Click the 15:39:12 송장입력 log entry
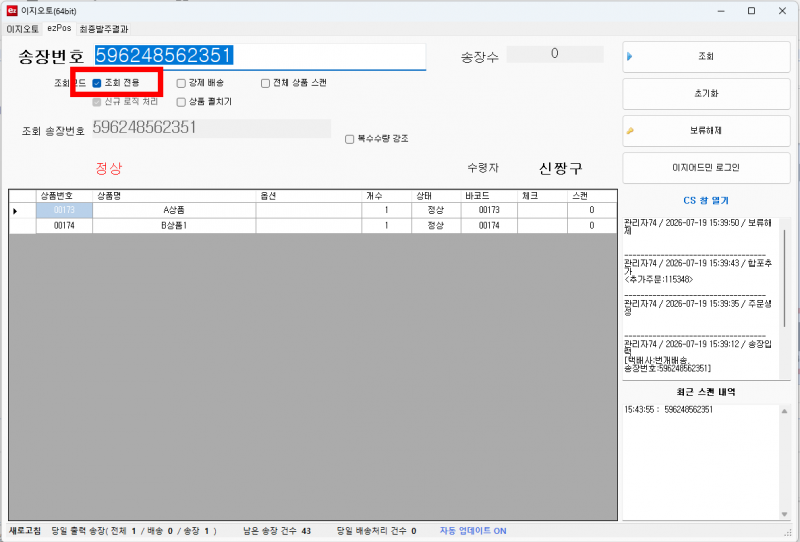The width and height of the screenshot is (800, 542). pyautogui.click(x=698, y=356)
